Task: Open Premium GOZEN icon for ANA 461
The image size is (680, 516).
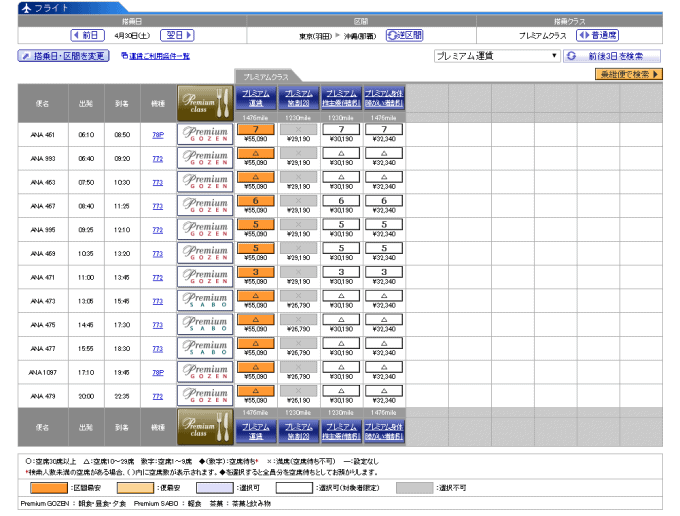Action: [205, 134]
